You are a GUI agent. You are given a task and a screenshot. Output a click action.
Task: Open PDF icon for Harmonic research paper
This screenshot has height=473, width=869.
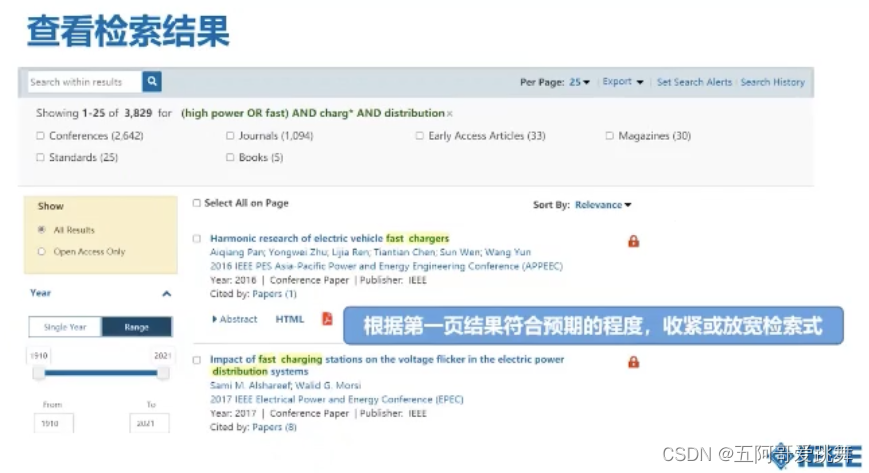click(x=328, y=318)
